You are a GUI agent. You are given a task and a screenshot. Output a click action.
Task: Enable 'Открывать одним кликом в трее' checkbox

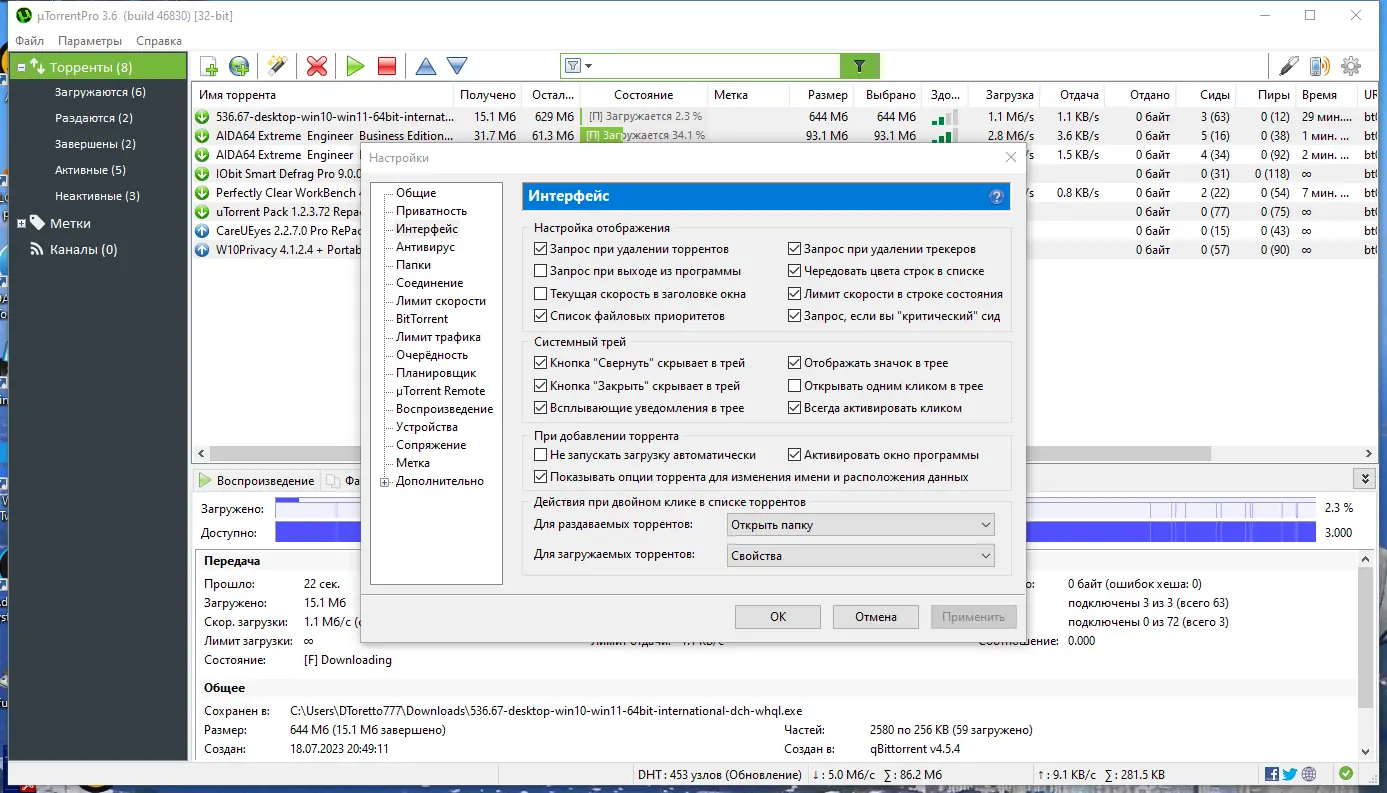795,386
